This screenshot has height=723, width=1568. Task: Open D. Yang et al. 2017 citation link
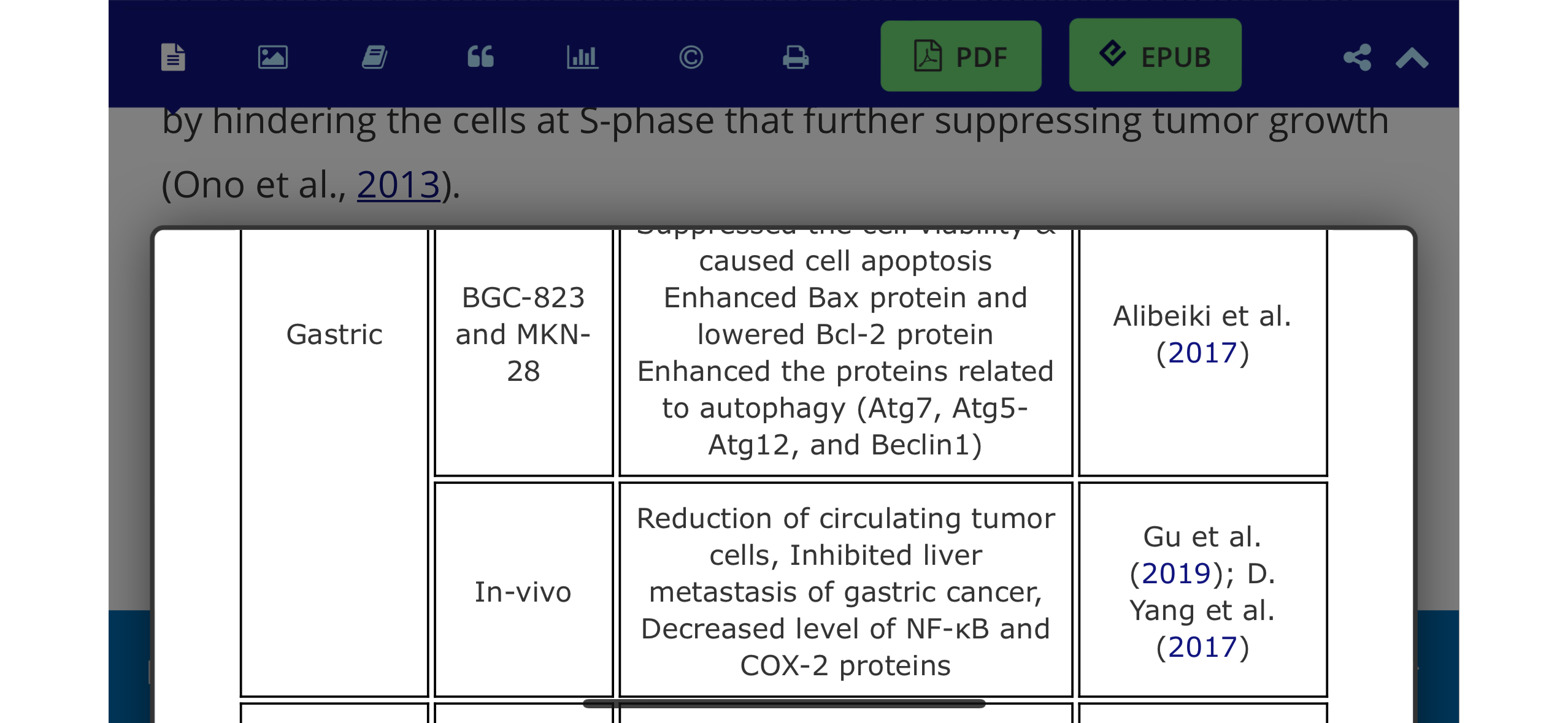tap(1202, 647)
